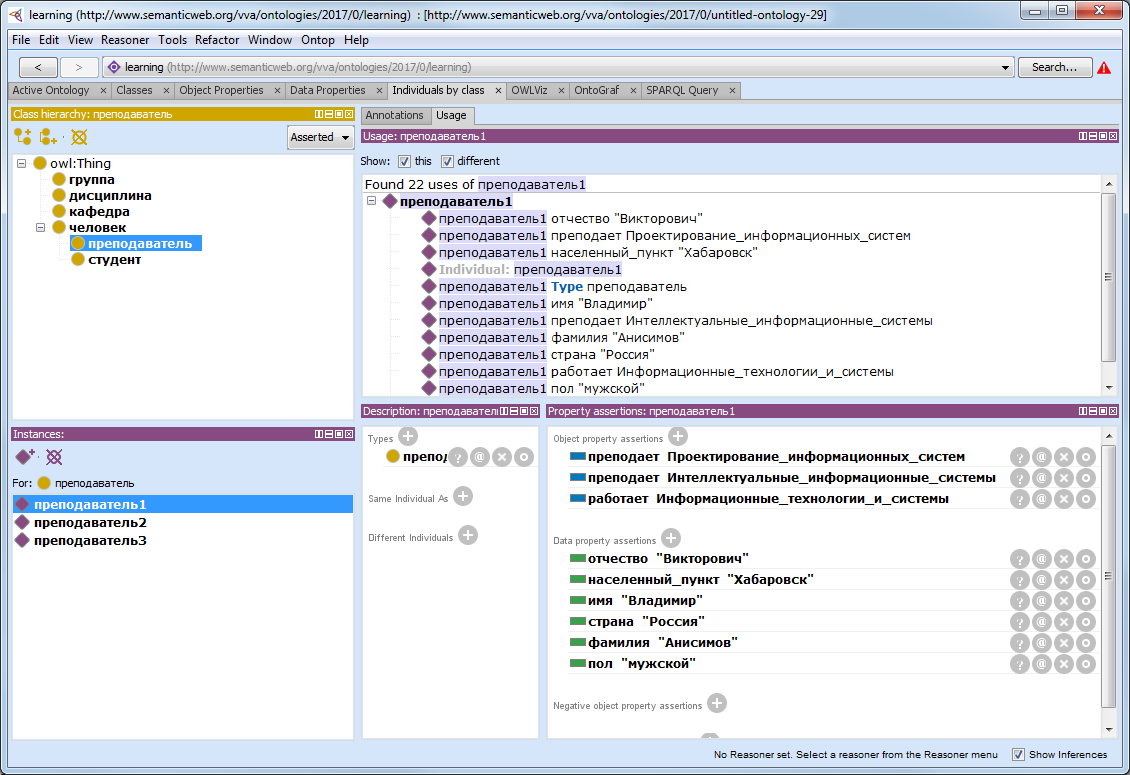
Task: Click the add sibling class icon
Action: point(48,137)
